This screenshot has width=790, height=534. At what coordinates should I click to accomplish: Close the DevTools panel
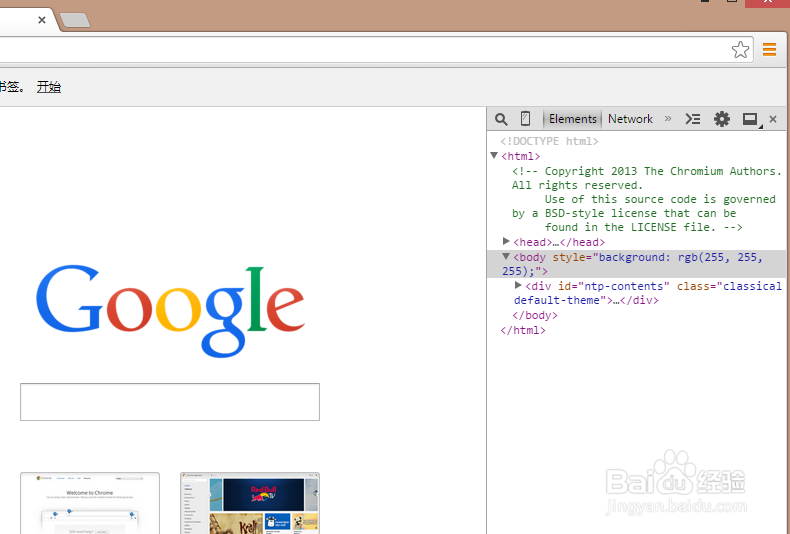click(773, 119)
